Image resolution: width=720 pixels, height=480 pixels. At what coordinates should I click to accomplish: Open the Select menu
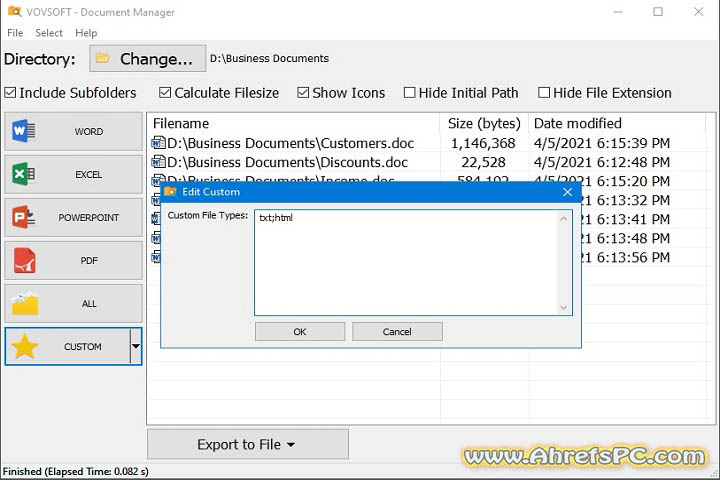click(49, 33)
